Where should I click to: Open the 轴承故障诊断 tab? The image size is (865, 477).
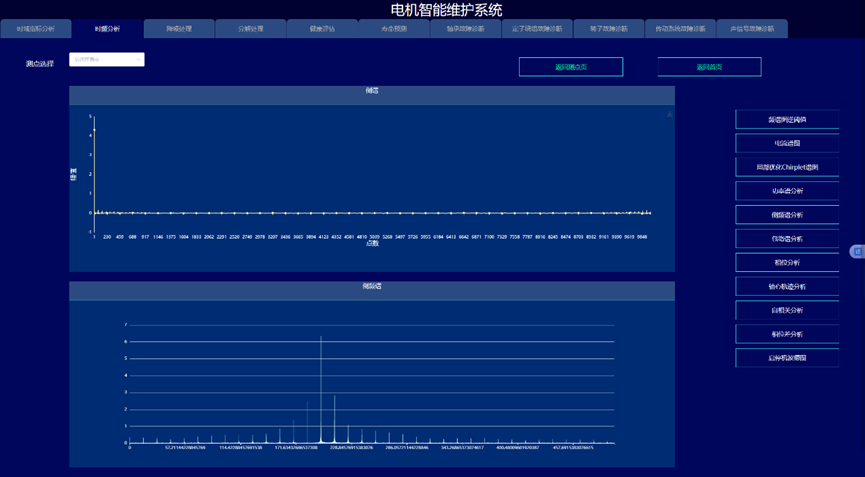coord(465,29)
